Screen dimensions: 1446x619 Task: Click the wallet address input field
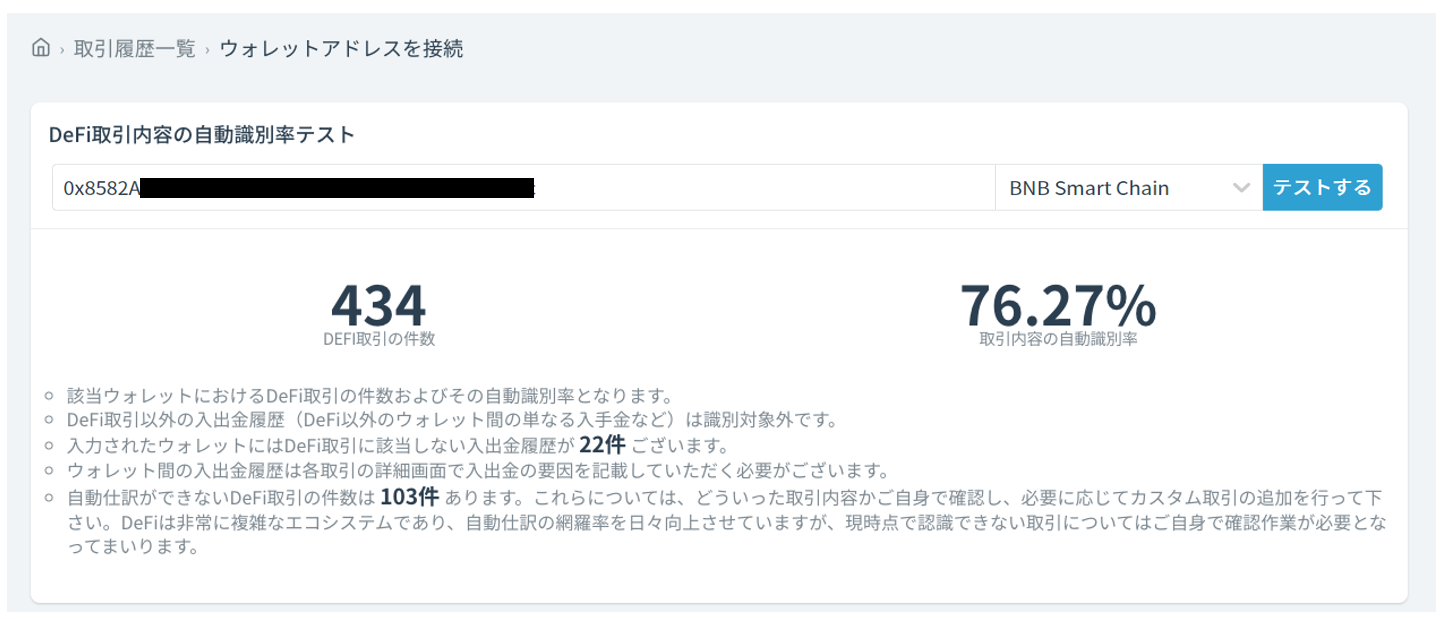tap(760, 188)
